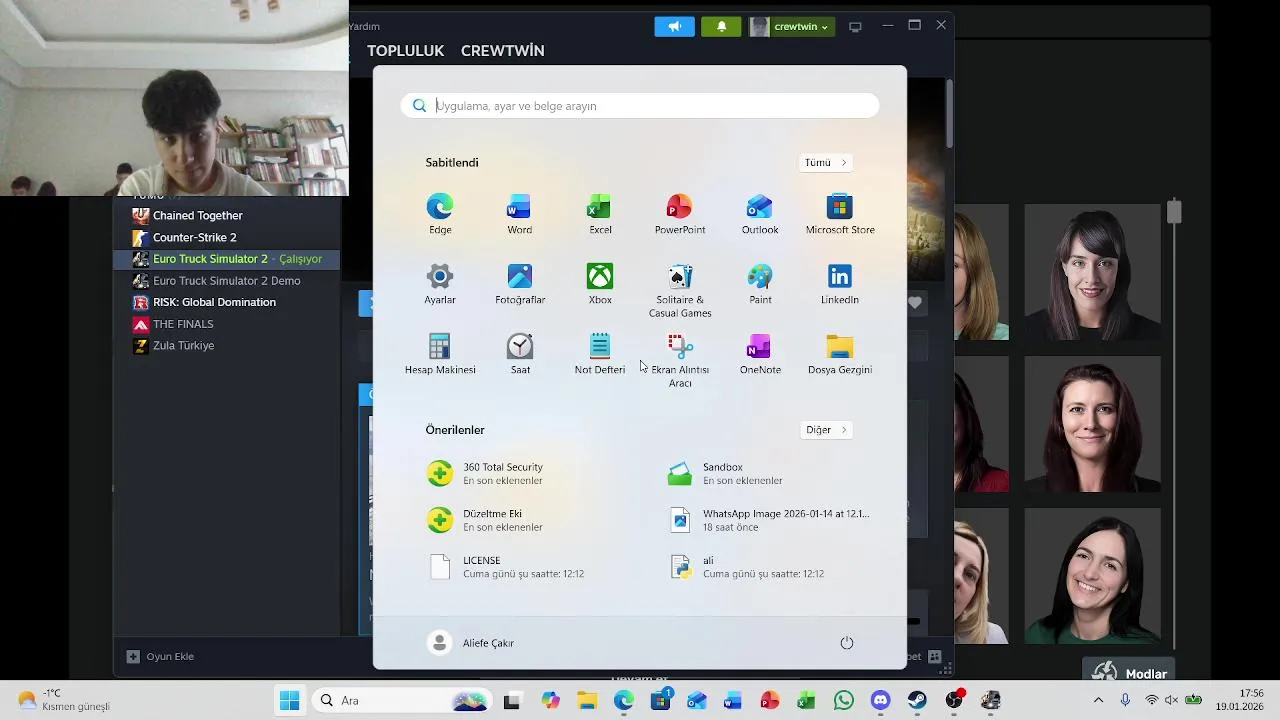Click the Windows Start button
1280x720 pixels.
click(x=289, y=701)
